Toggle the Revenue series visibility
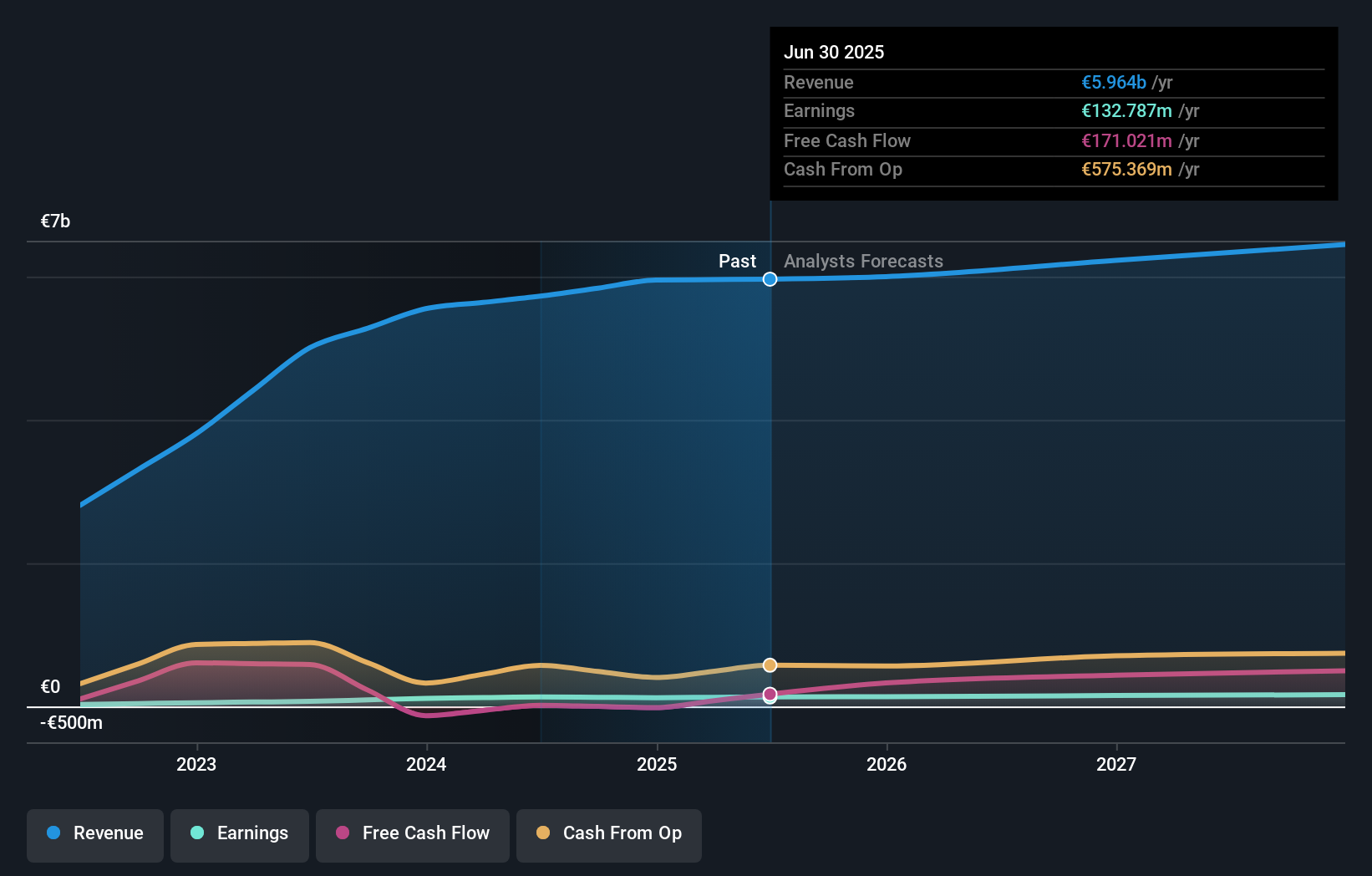Screen dimensions: 1372x876 click(94, 835)
